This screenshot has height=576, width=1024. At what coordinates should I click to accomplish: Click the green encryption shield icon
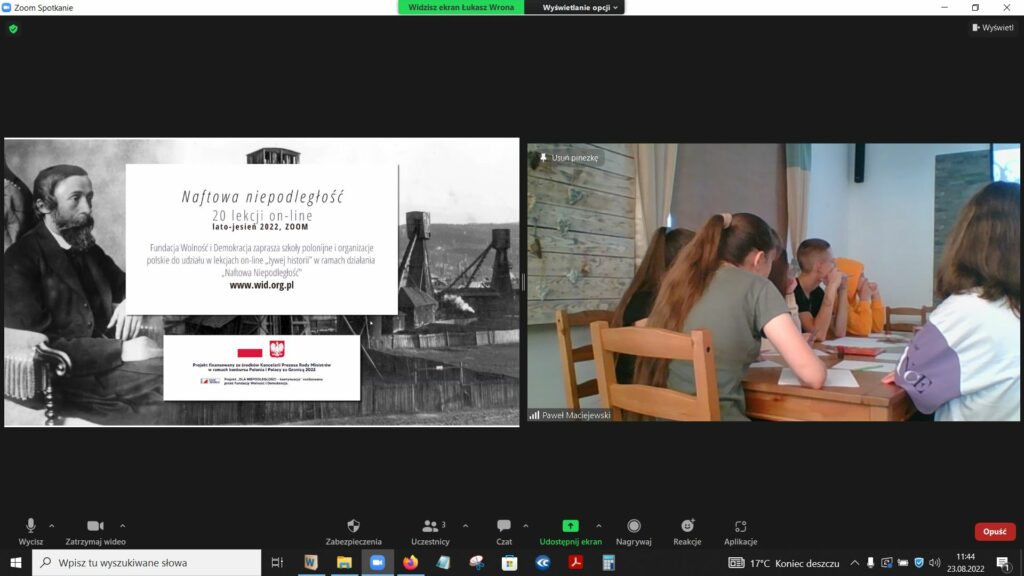click(13, 29)
